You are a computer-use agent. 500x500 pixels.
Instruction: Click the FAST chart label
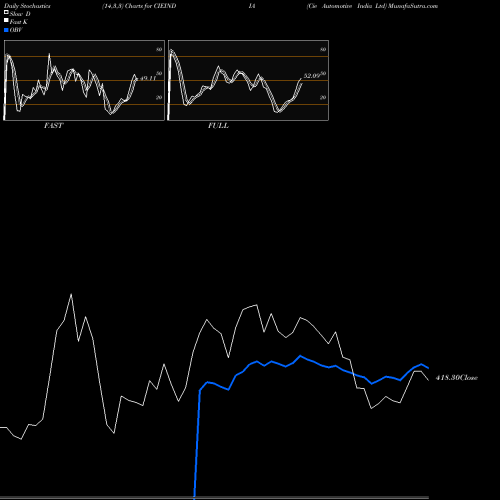[53, 126]
